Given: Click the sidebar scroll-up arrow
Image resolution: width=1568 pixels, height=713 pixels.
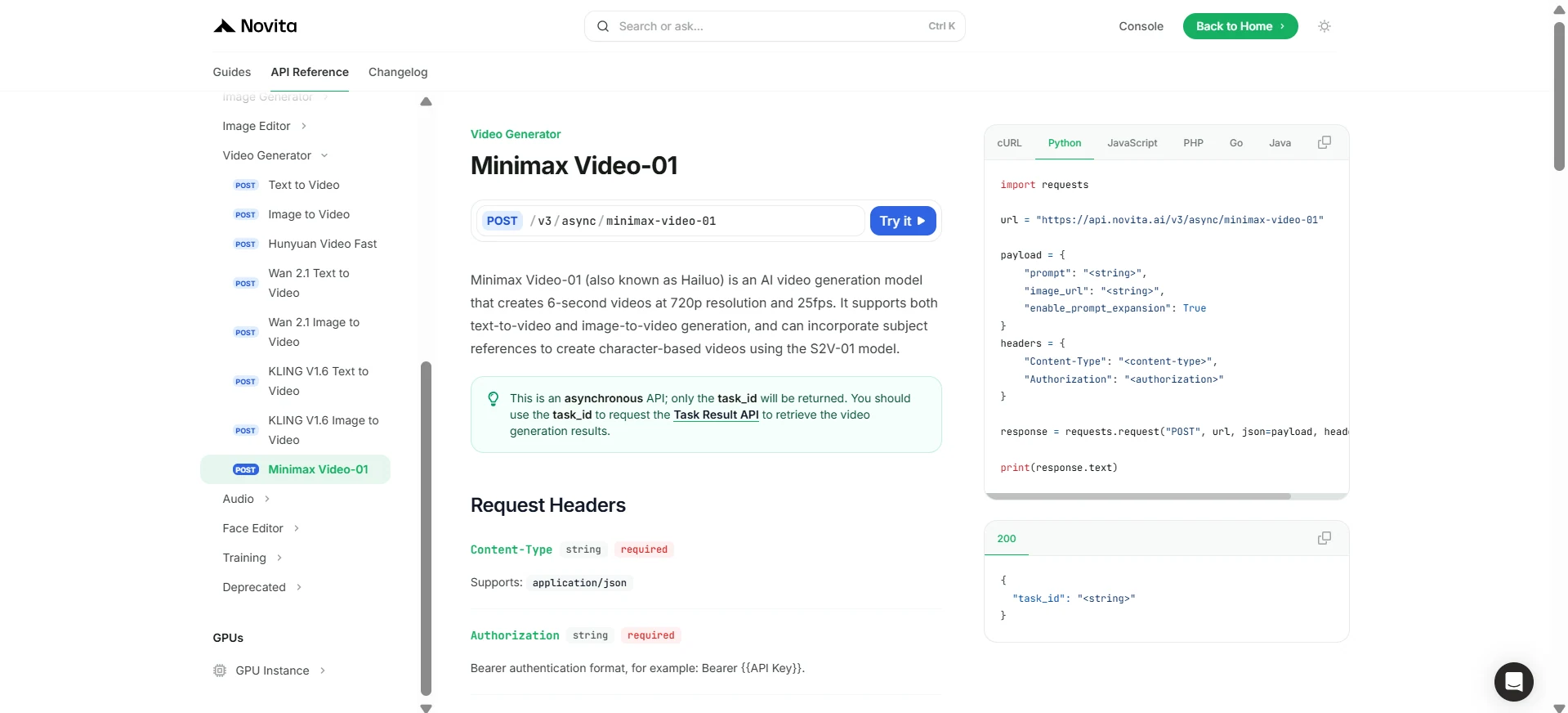Looking at the screenshot, I should [x=426, y=102].
